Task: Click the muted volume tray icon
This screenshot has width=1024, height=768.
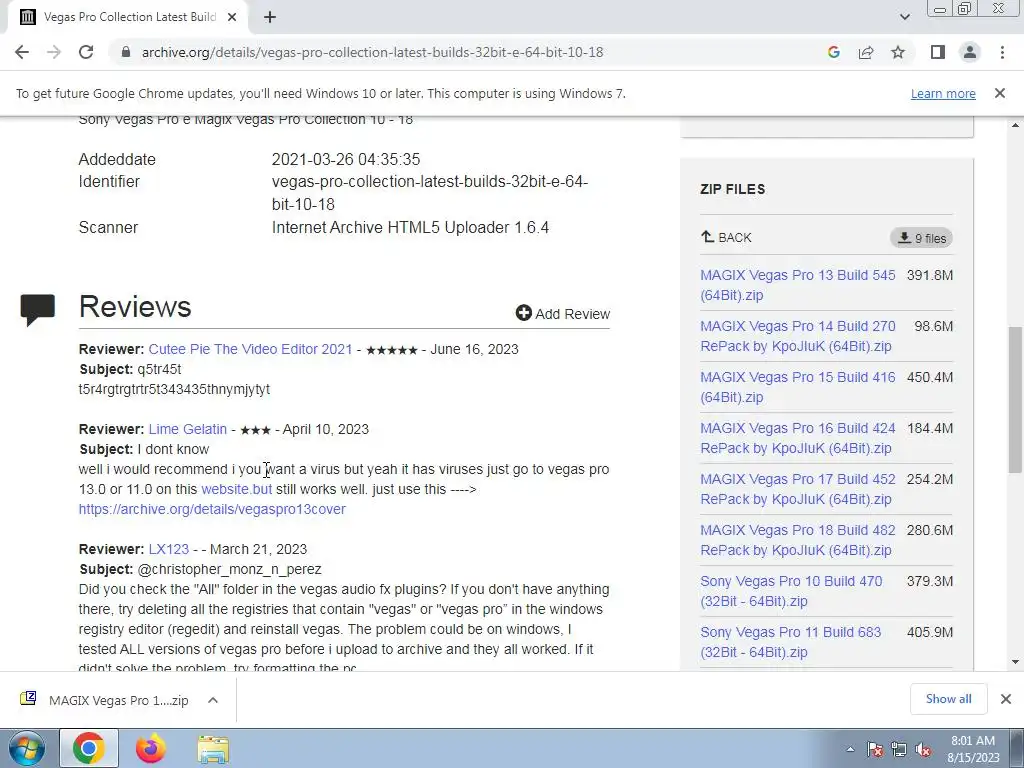Action: (923, 749)
